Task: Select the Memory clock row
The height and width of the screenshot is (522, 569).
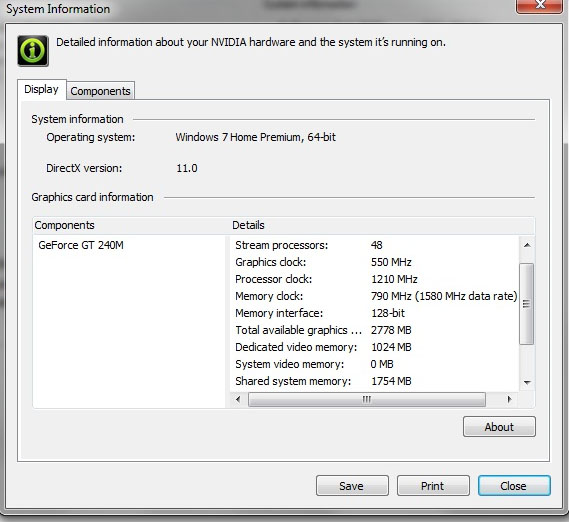Action: tap(374, 296)
